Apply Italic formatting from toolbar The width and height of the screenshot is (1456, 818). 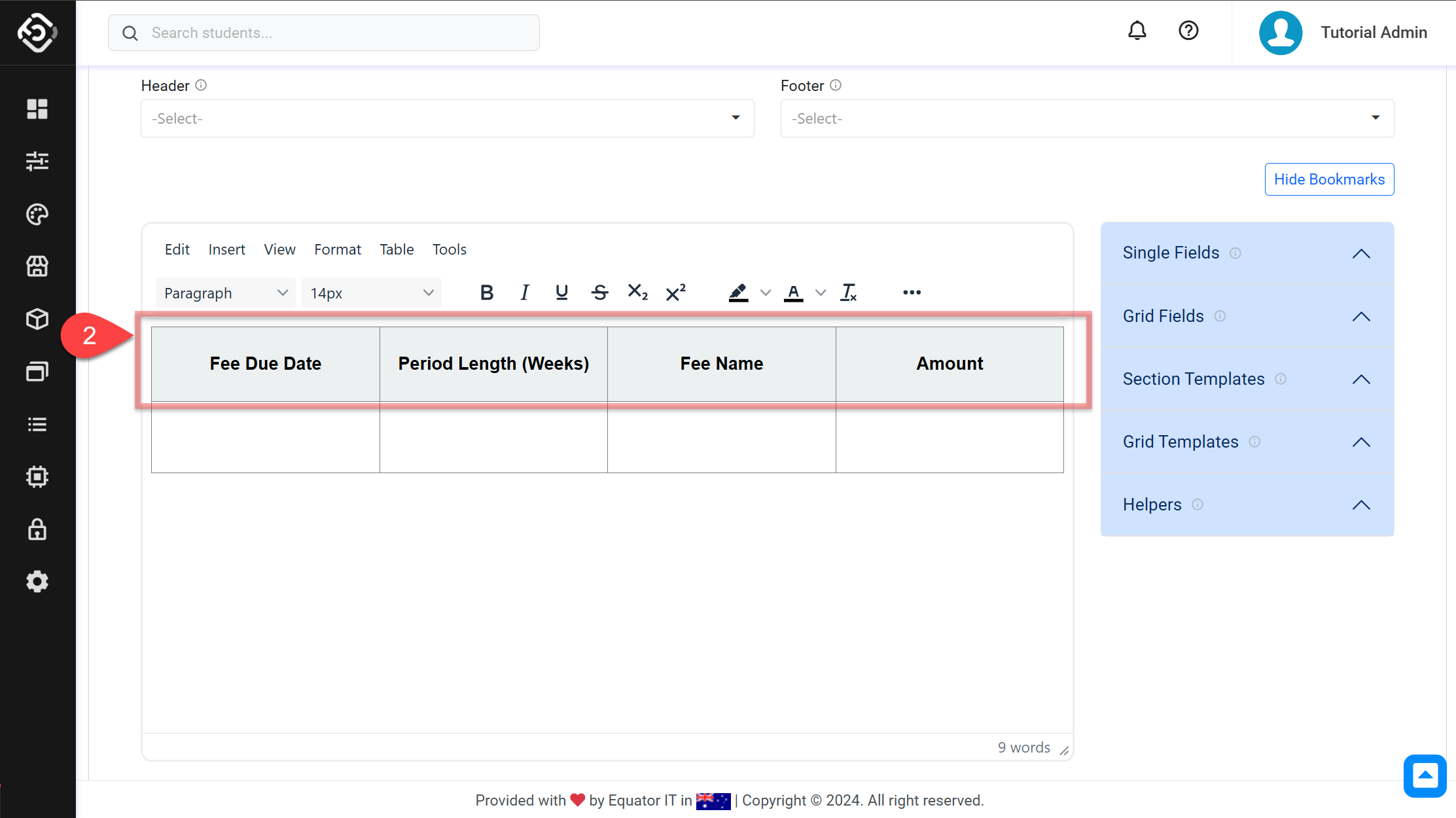click(x=524, y=293)
